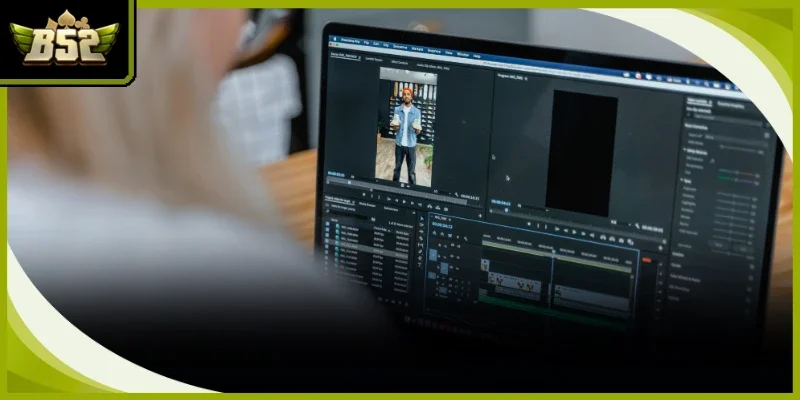
Task: Open the Window menu
Action: tap(463, 55)
